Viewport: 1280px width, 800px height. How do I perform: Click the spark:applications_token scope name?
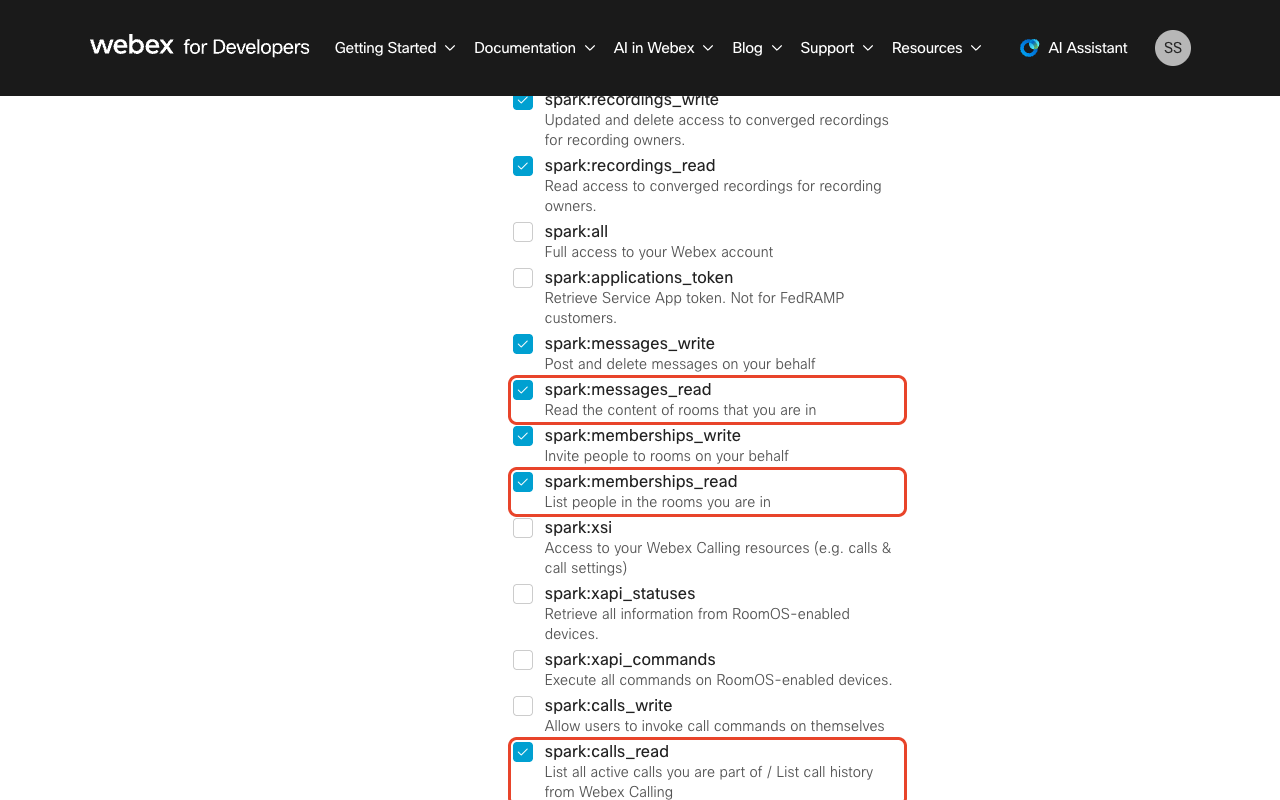pyautogui.click(x=639, y=278)
